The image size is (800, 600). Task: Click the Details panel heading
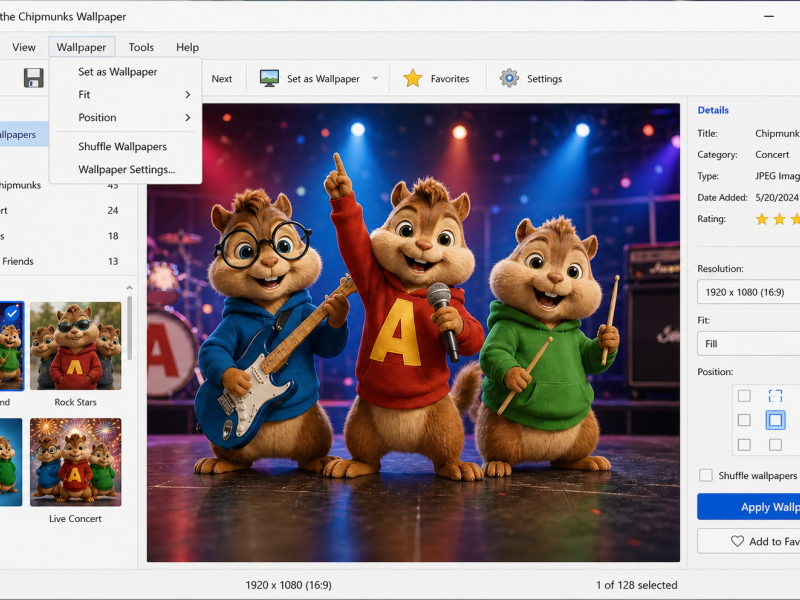(x=713, y=110)
